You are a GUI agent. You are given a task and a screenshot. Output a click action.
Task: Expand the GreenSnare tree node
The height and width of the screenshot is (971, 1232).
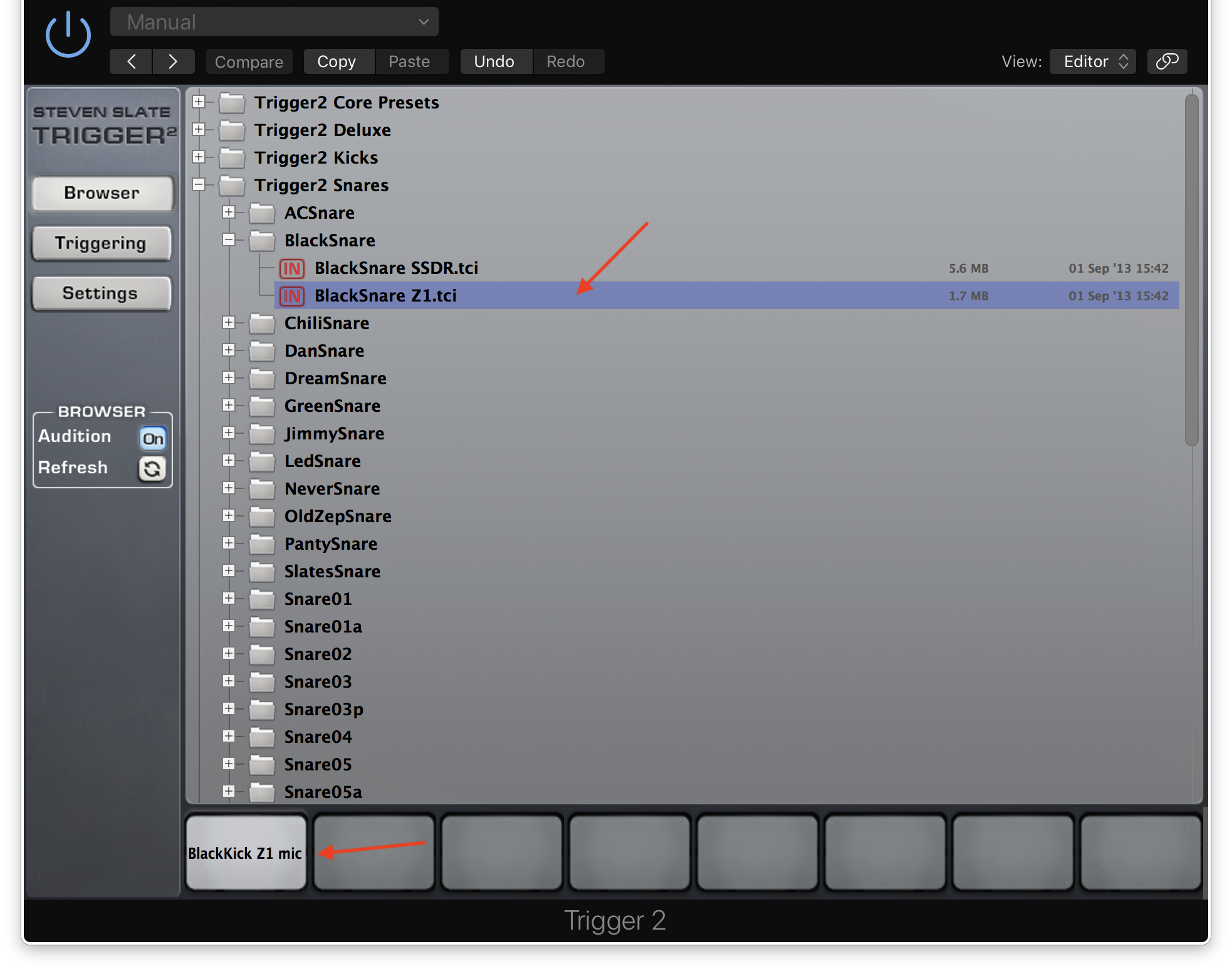pos(229,405)
